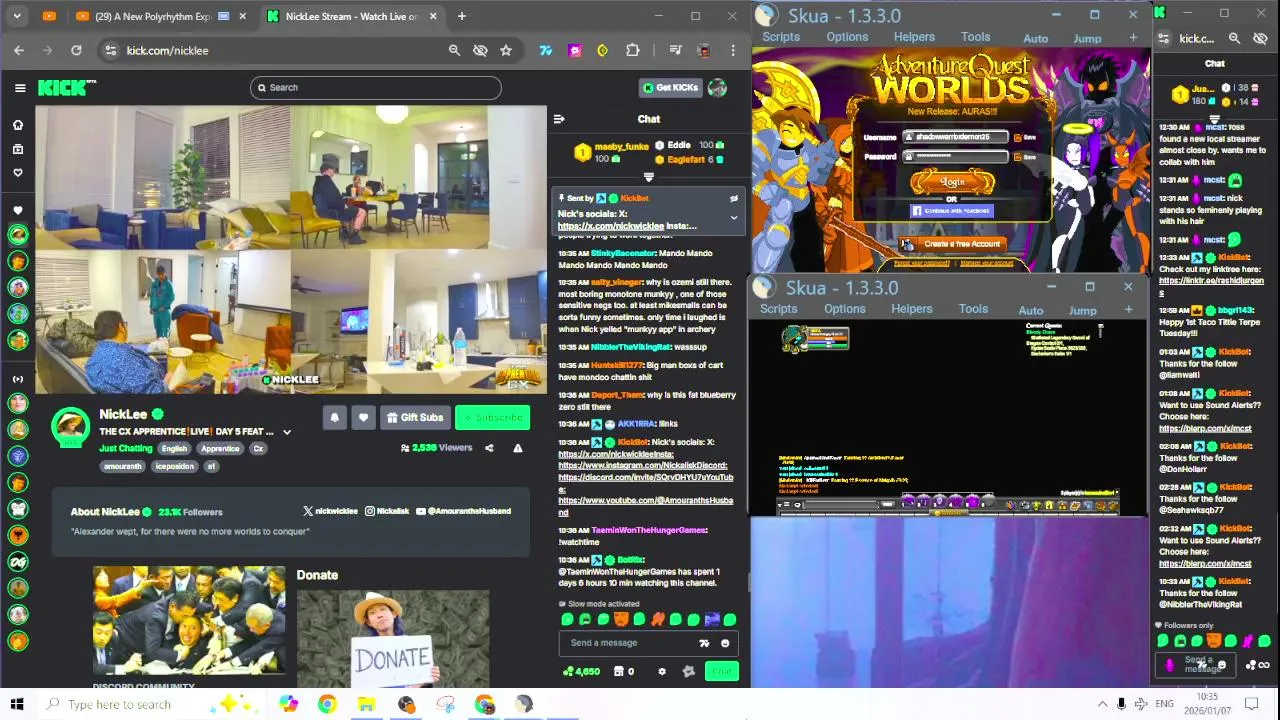Open the Chrome three-dot menu
The width and height of the screenshot is (1280, 720).
tap(732, 50)
